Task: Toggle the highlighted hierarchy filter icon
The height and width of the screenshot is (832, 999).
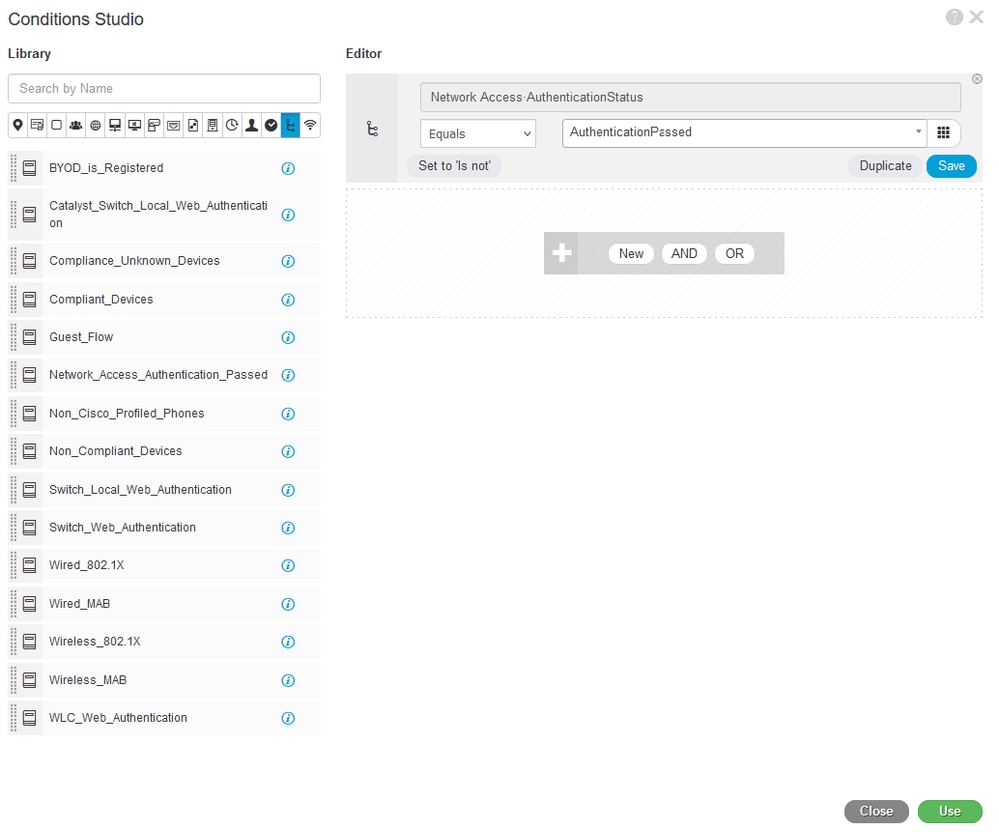Action: pos(291,125)
